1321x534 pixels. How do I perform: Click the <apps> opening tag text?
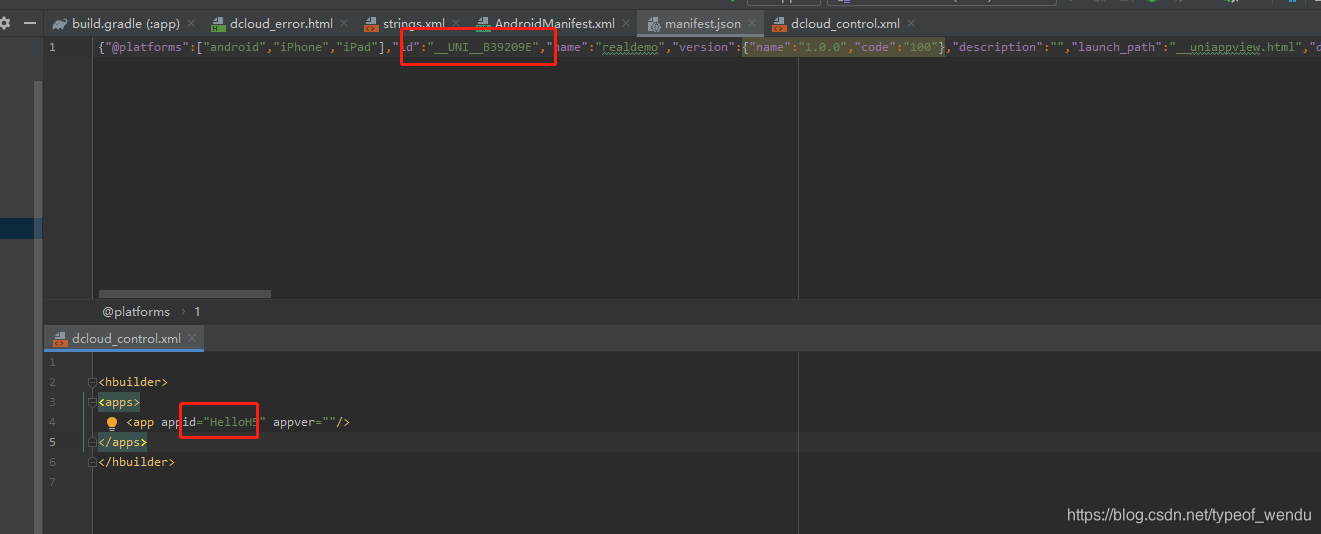pos(119,402)
